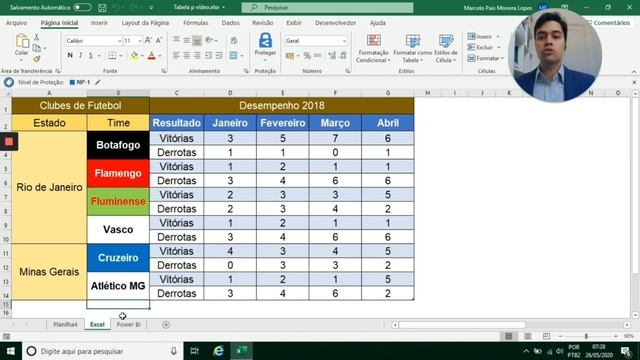Apply the thousands separator style icon
Image resolution: width=640 pixels, height=360 pixels.
coord(318,56)
